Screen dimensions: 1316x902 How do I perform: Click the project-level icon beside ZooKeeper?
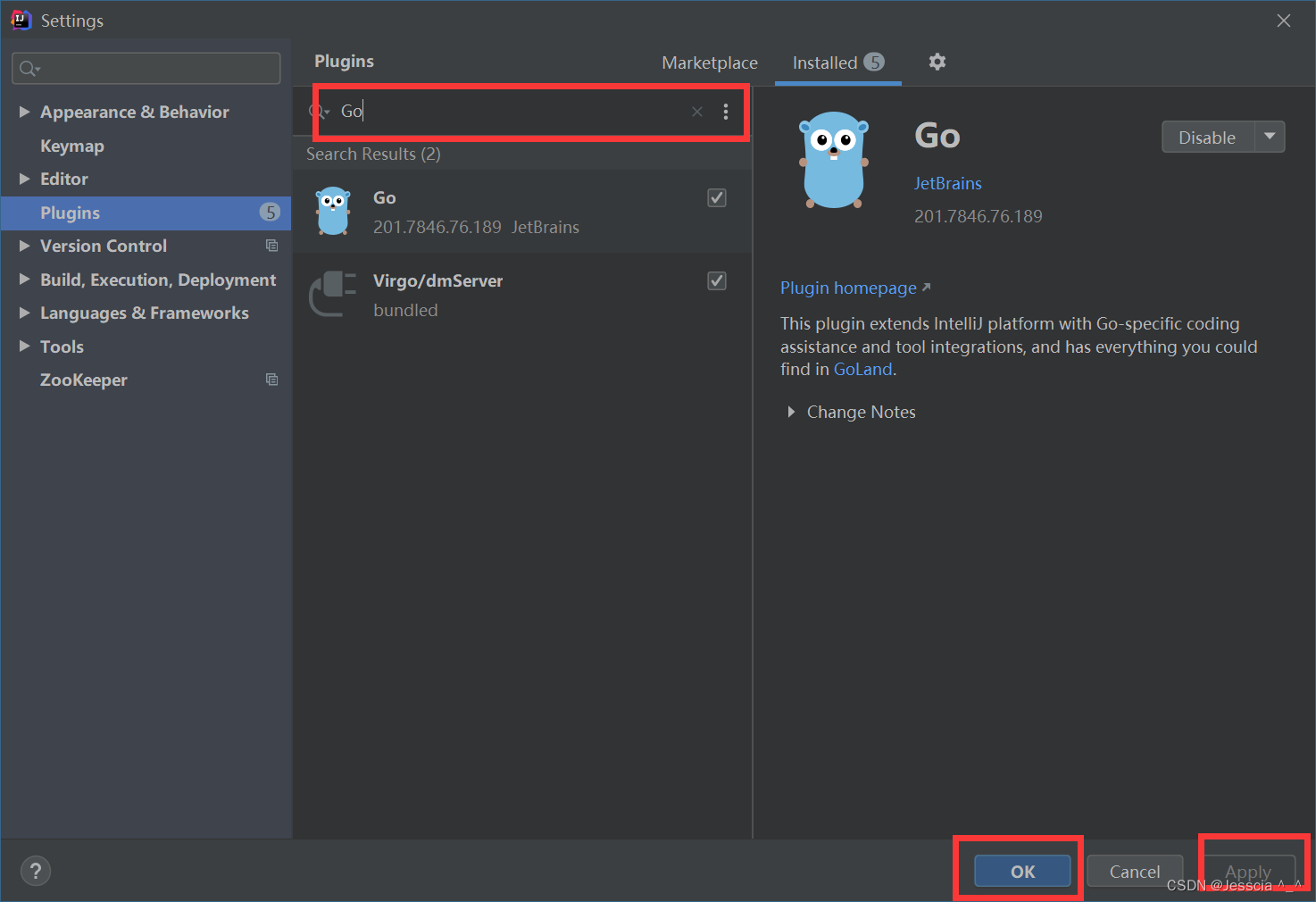[272, 380]
